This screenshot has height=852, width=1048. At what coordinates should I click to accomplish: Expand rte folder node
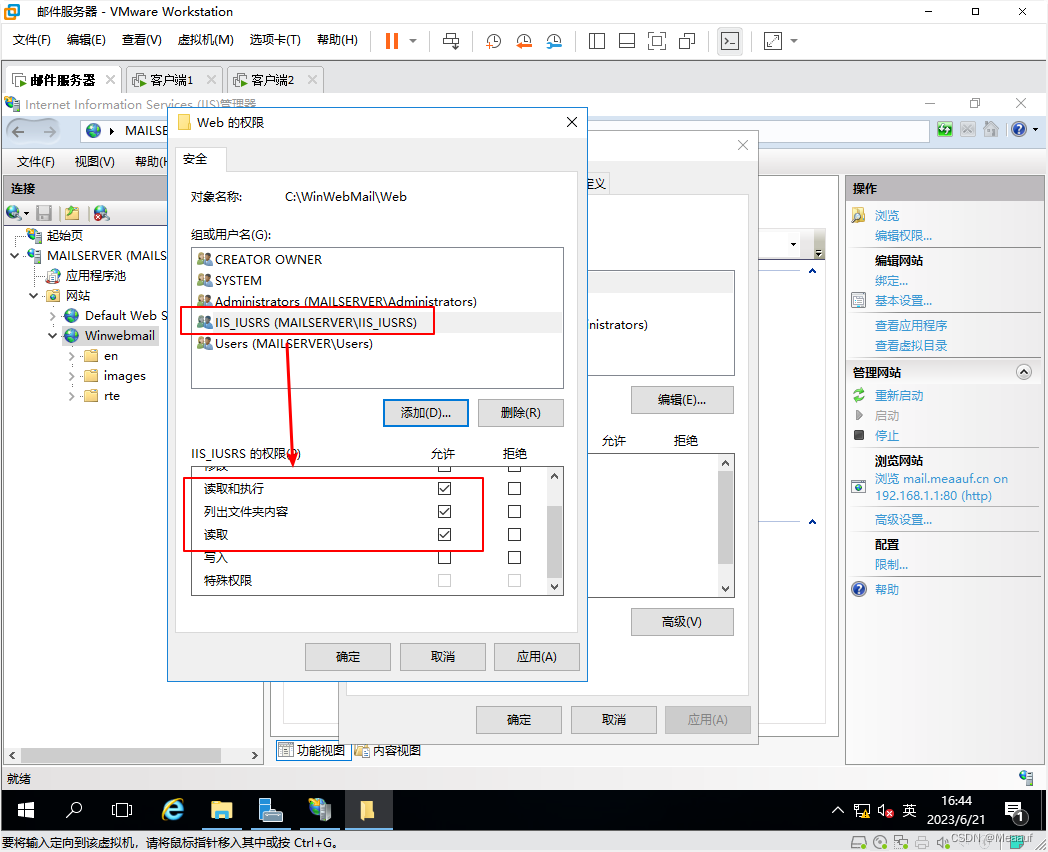(72, 396)
